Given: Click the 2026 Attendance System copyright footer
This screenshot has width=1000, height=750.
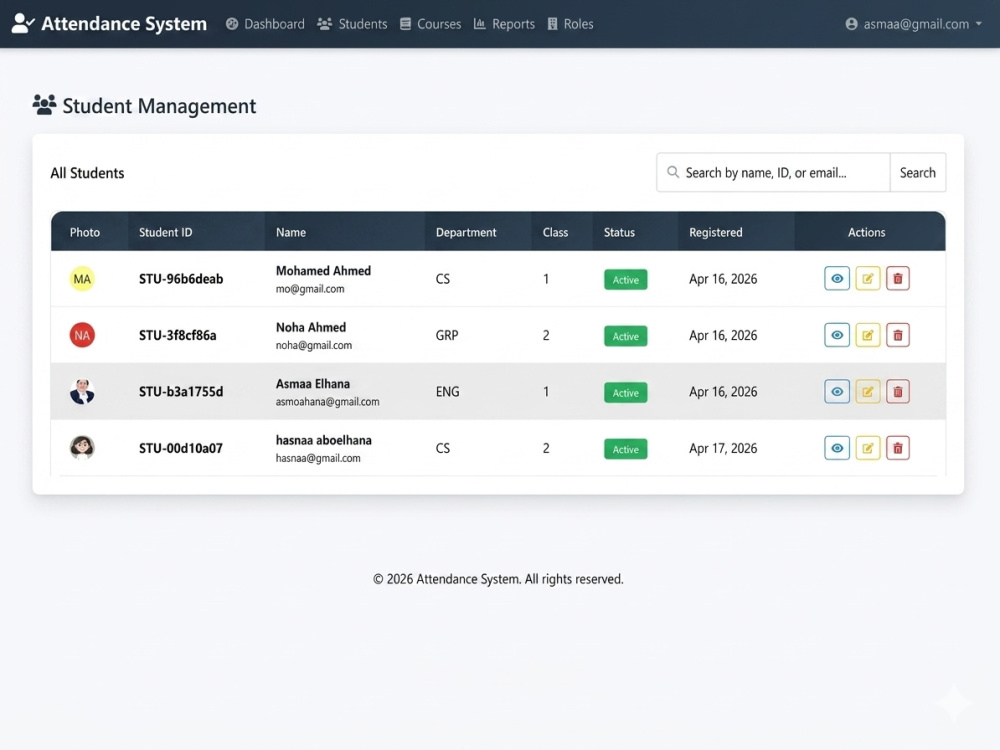Looking at the screenshot, I should click(x=498, y=579).
